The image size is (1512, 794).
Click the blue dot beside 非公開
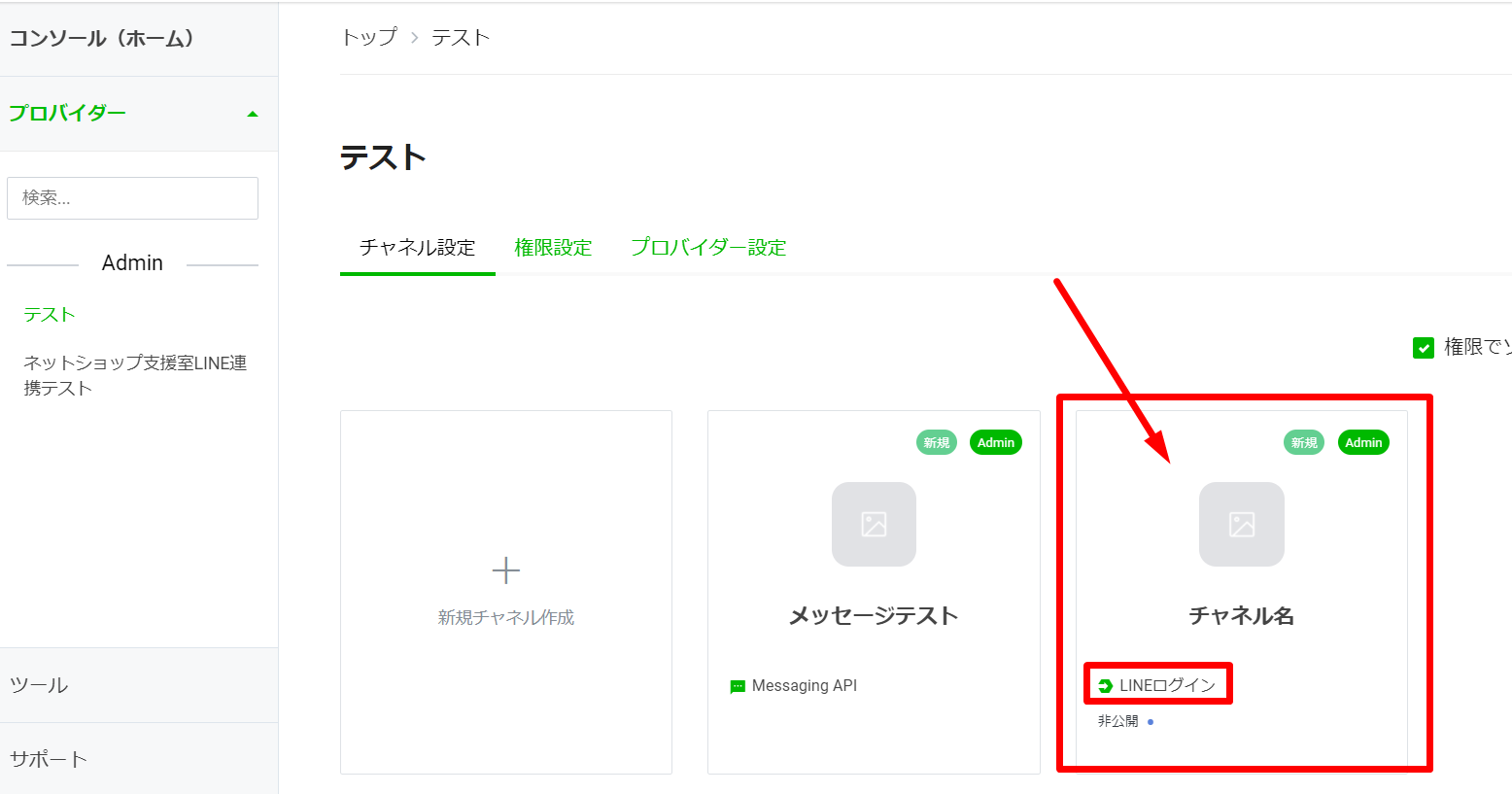(1151, 722)
